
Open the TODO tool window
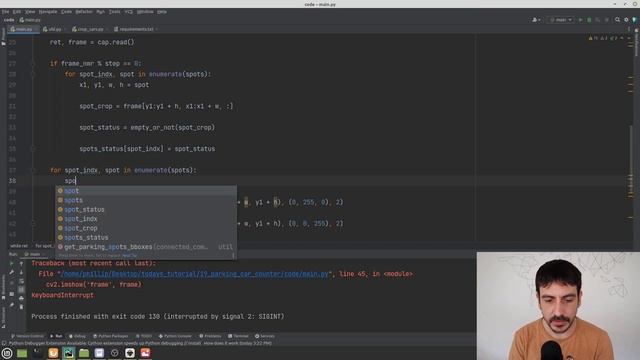(144, 336)
